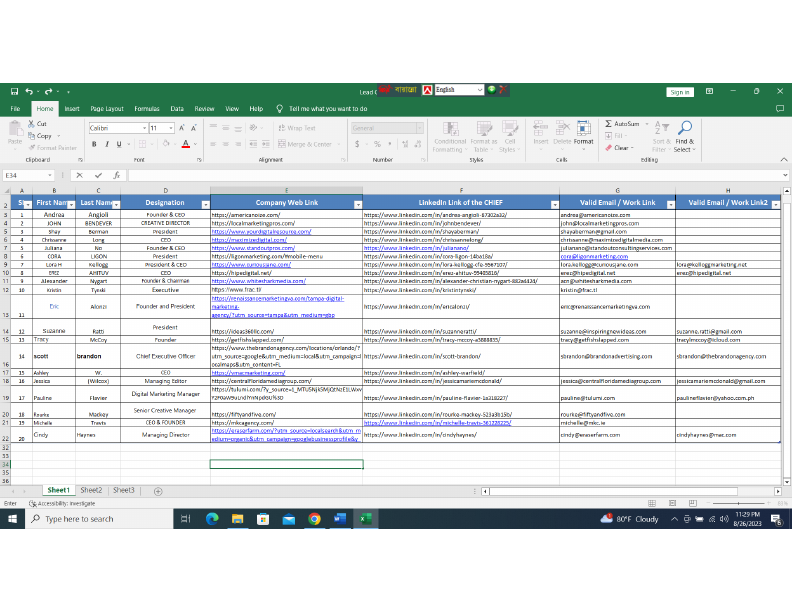Toggle Bold formatting
Viewport: 792px width, 612px height.
tap(94, 144)
